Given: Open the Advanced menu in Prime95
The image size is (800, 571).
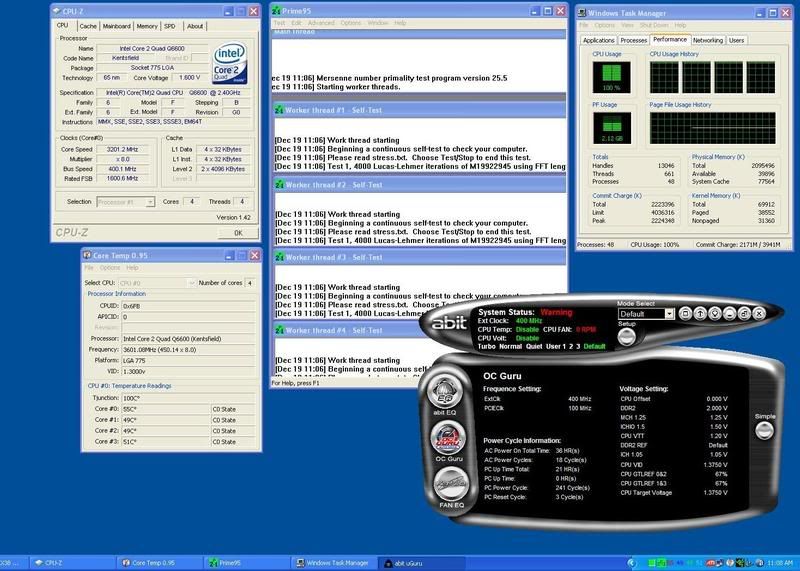Looking at the screenshot, I should 321,23.
